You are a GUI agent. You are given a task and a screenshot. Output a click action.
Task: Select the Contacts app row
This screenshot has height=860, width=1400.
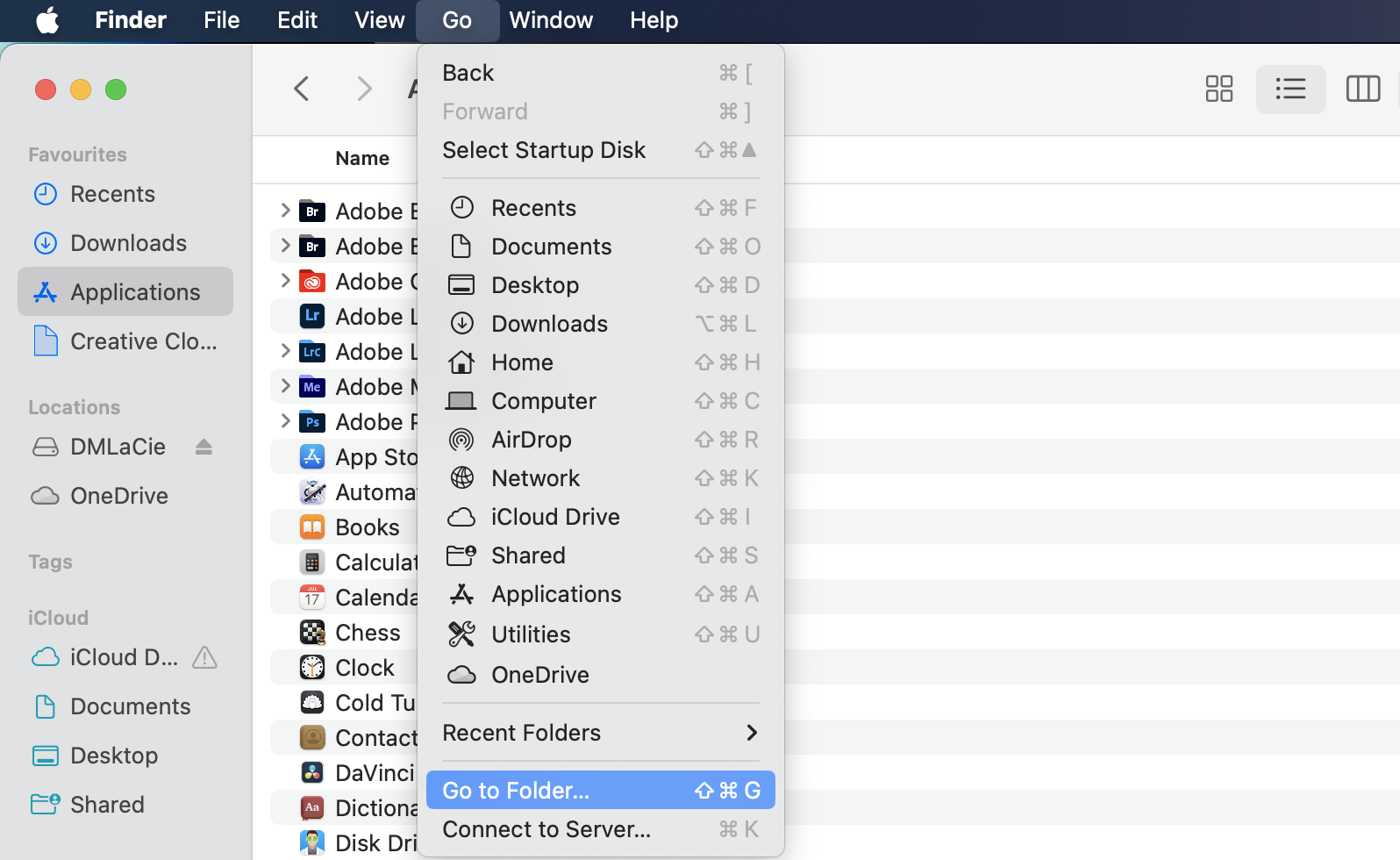(344, 737)
